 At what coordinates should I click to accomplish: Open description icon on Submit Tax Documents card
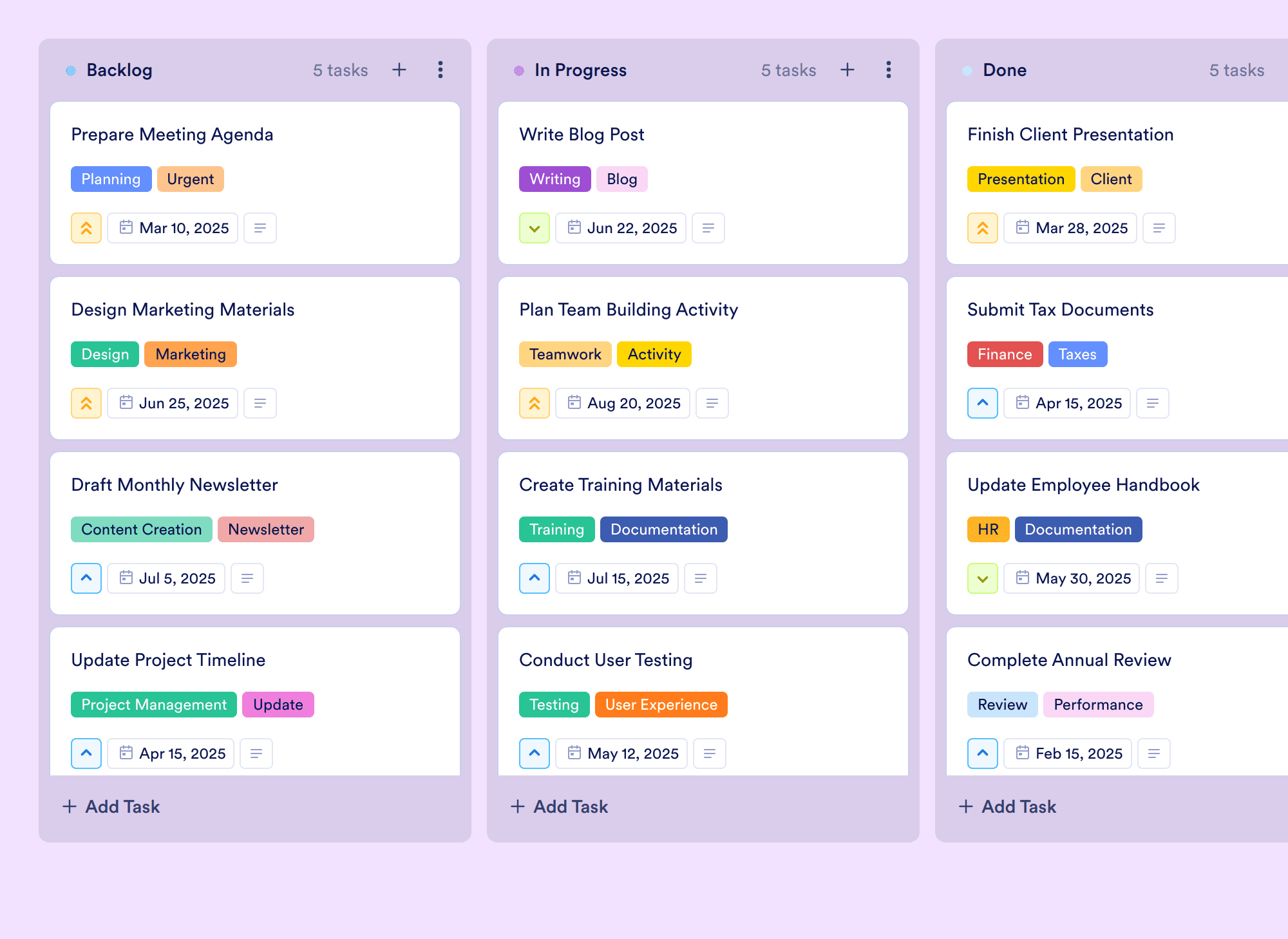coord(1153,403)
